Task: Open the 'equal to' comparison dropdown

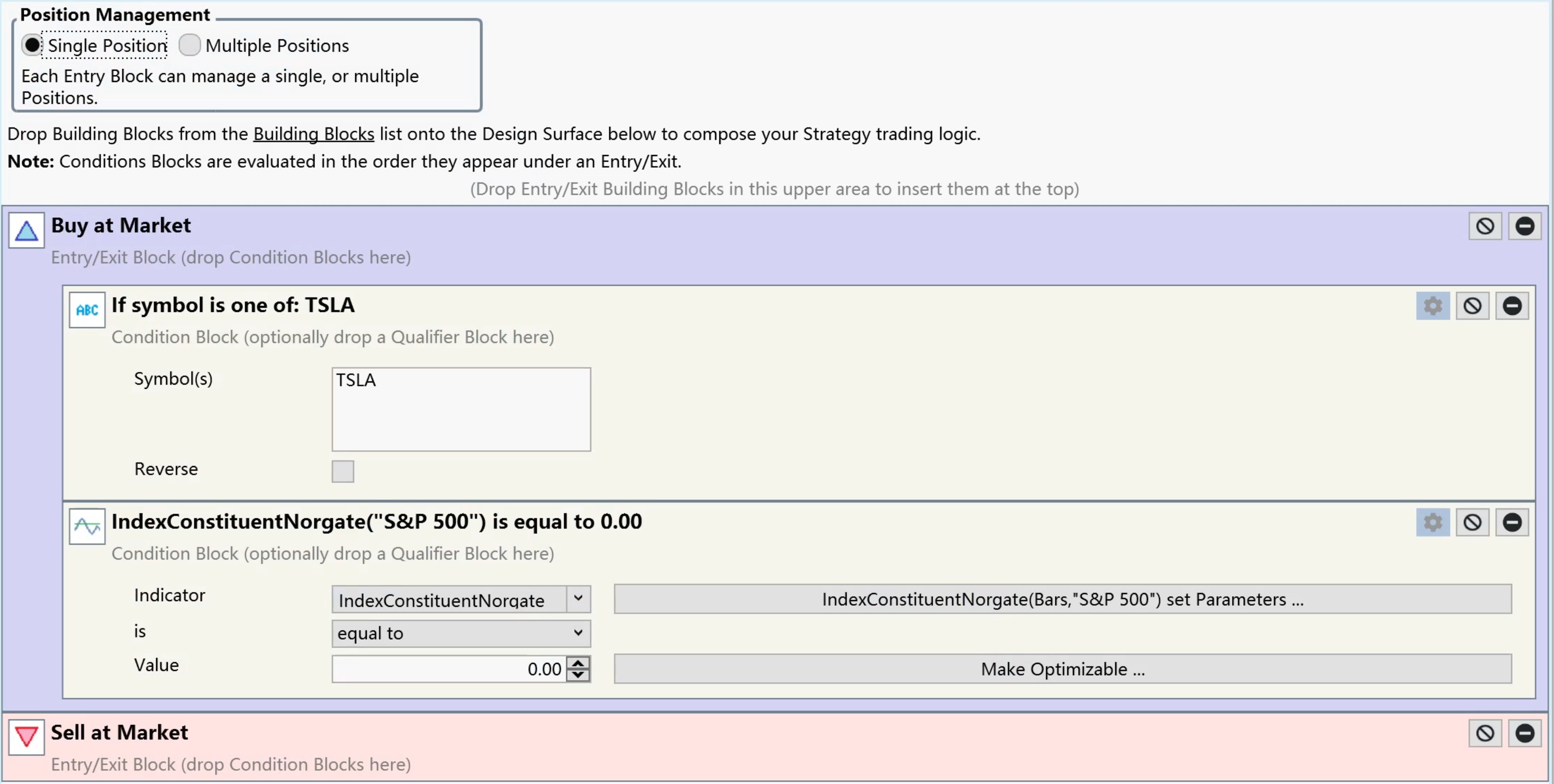Action: [x=461, y=633]
